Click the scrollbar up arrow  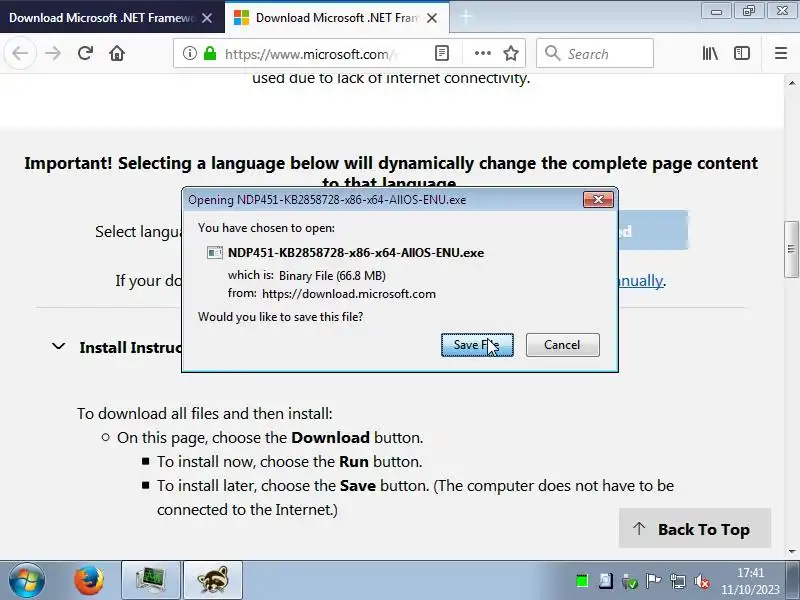click(x=792, y=82)
